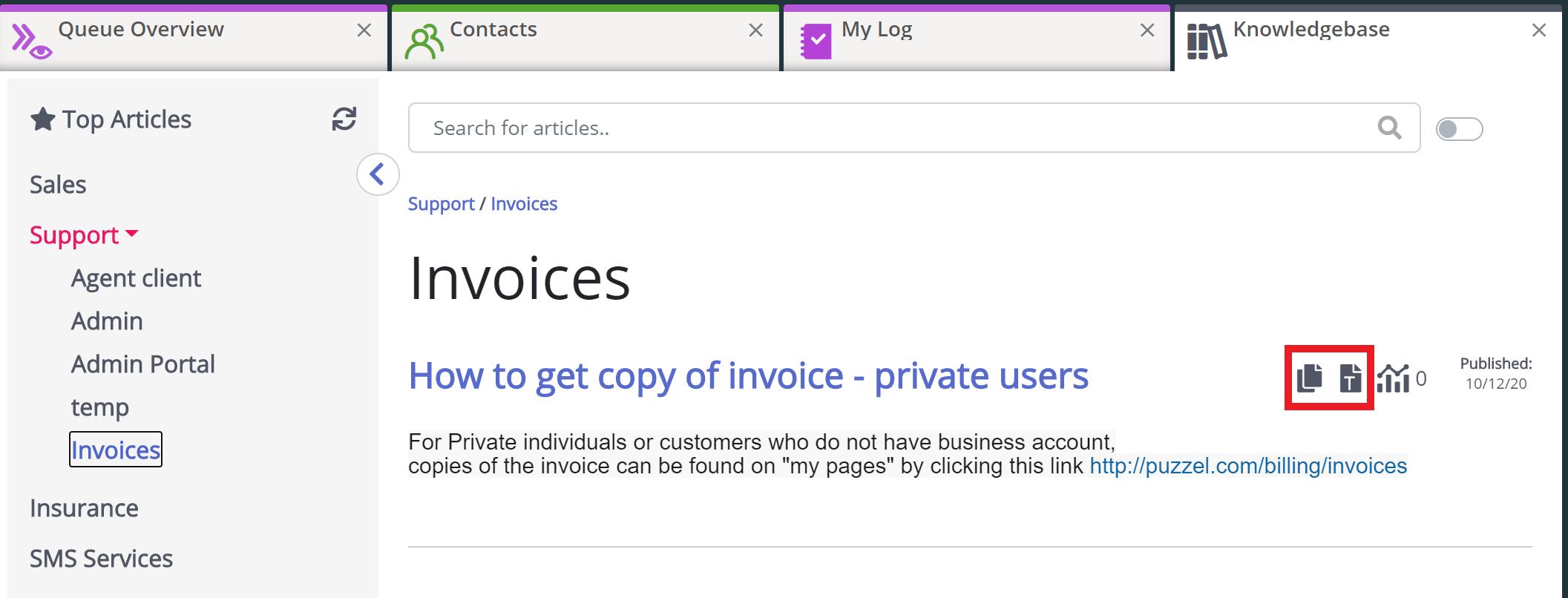Close the Contacts tab
The image size is (1568, 598).
pos(755,30)
